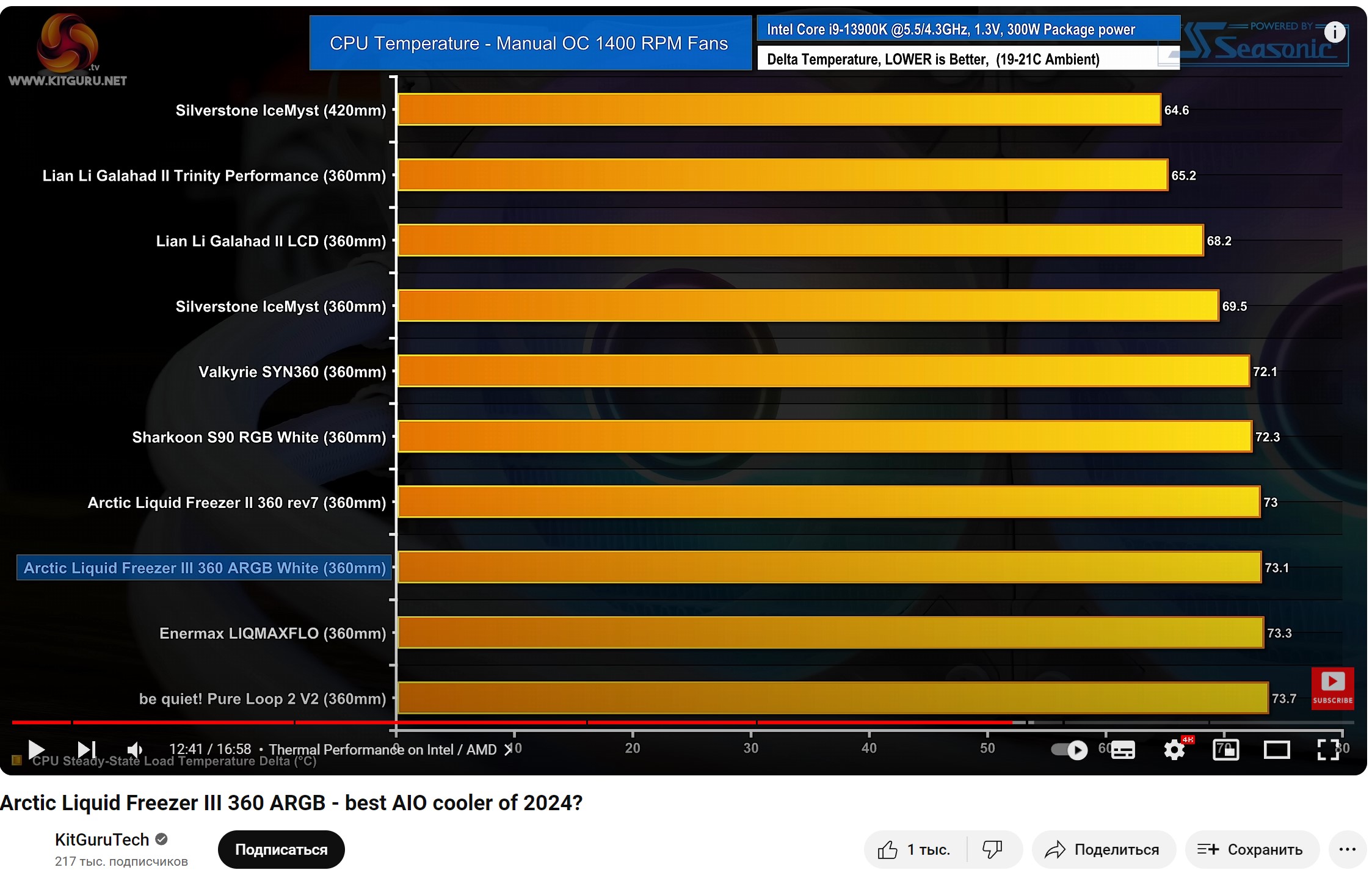Viewport: 1372px width, 881px height.
Task: Open the KitGuruTech channel link
Action: tap(102, 839)
